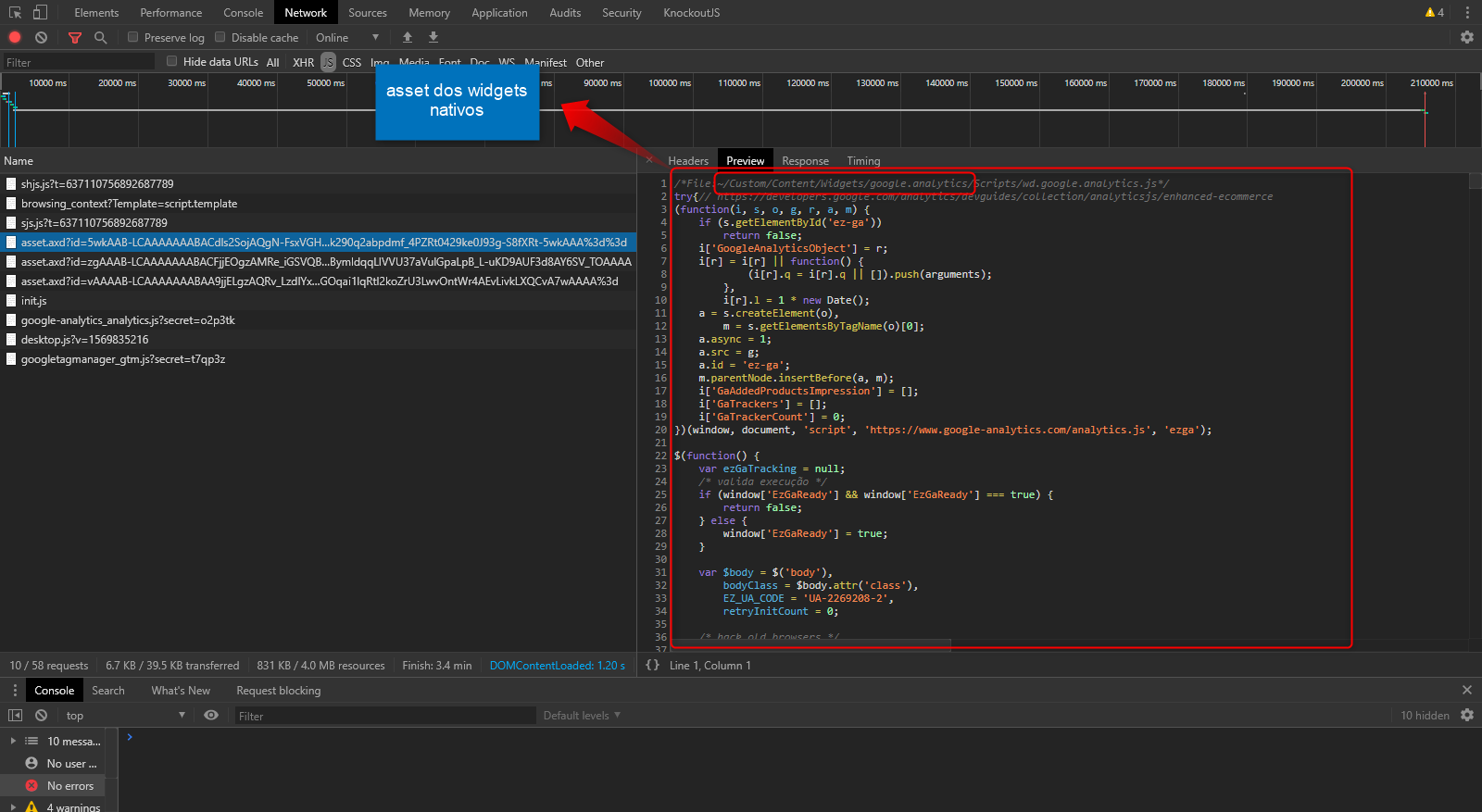Viewport: 1482px width, 812px height.
Task: Select google-analytics_analytics.js request
Action: [318, 320]
